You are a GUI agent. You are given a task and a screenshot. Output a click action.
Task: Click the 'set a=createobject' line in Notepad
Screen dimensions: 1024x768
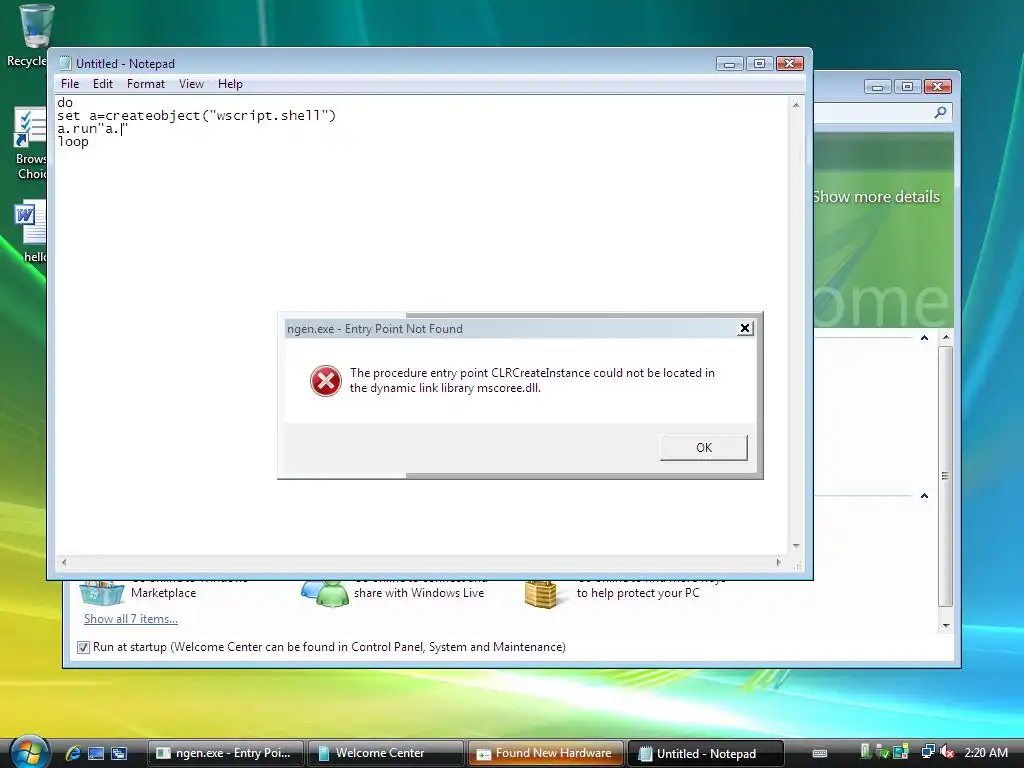197,116
